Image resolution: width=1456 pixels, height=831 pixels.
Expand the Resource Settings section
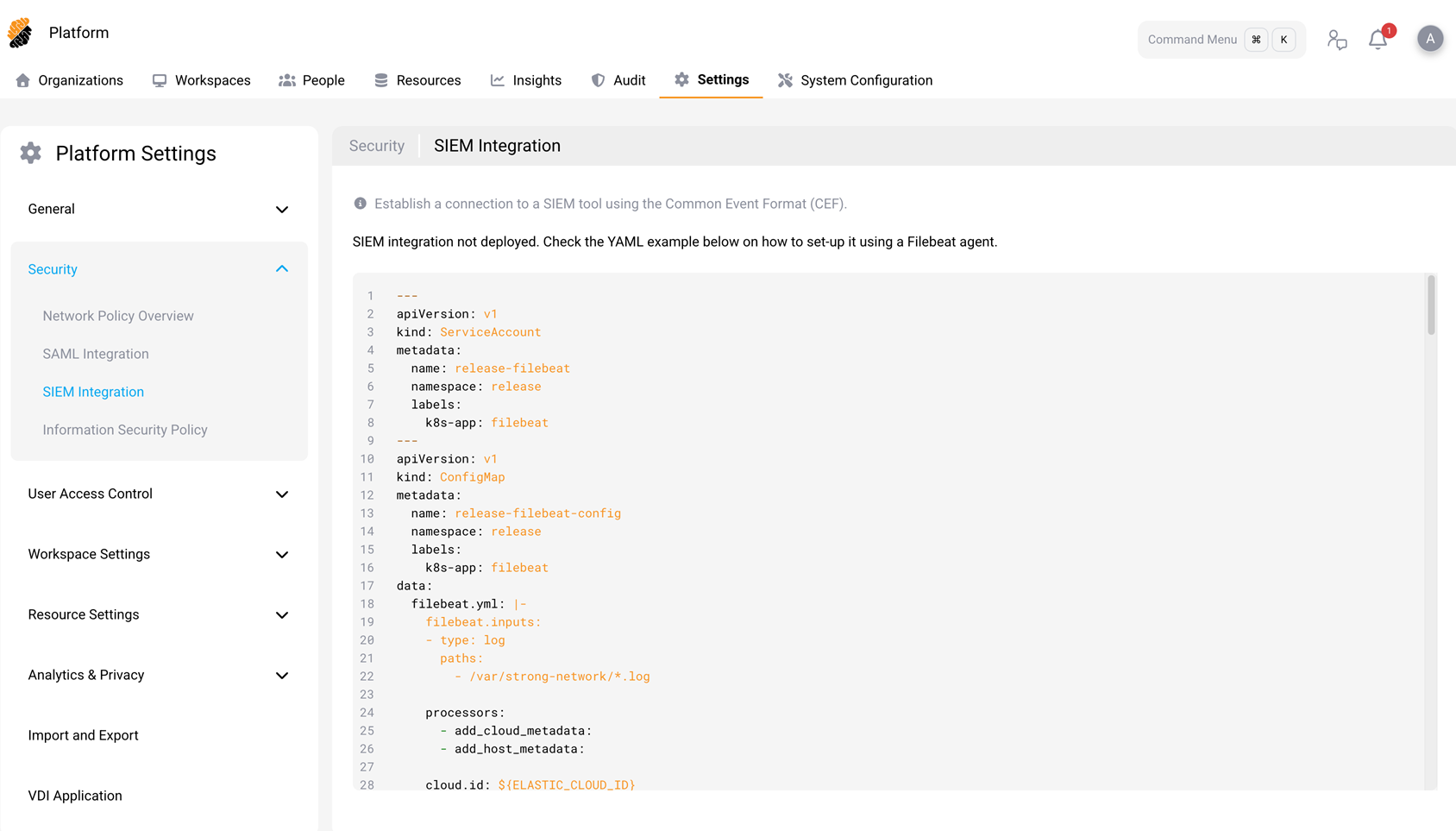click(282, 614)
